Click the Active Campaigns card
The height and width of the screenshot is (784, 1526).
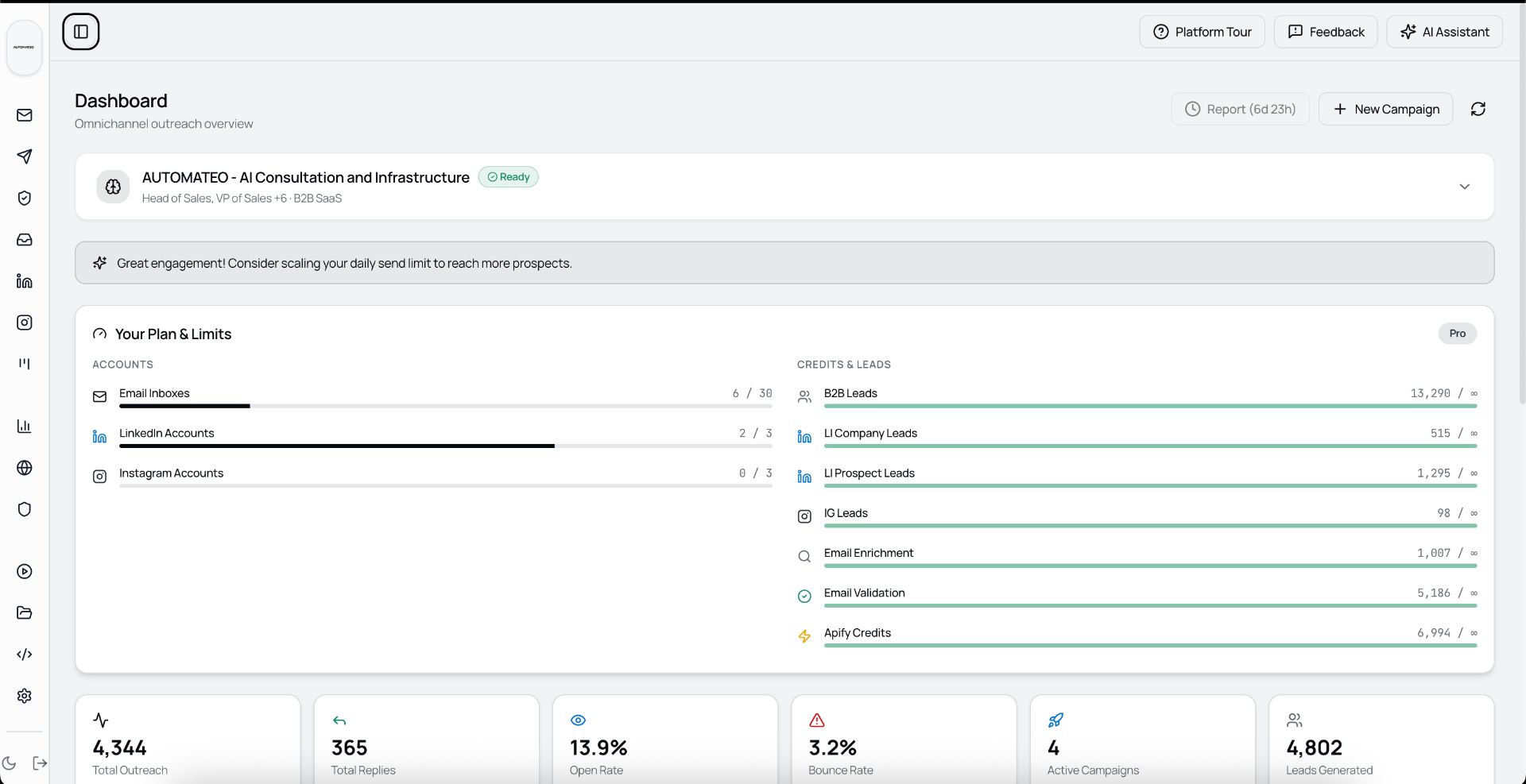pos(1143,740)
